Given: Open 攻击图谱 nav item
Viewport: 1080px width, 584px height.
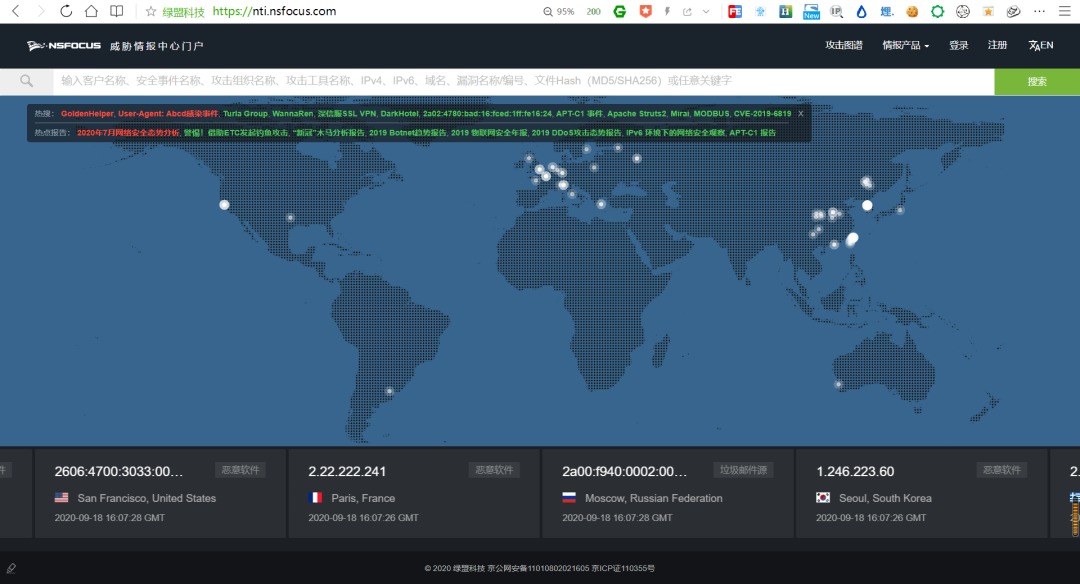Looking at the screenshot, I should click(844, 45).
